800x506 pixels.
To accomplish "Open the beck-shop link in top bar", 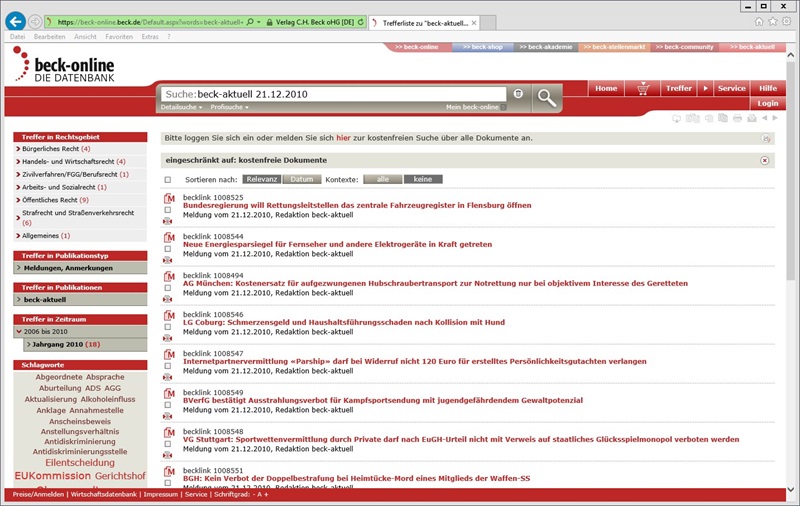I will [x=483, y=47].
